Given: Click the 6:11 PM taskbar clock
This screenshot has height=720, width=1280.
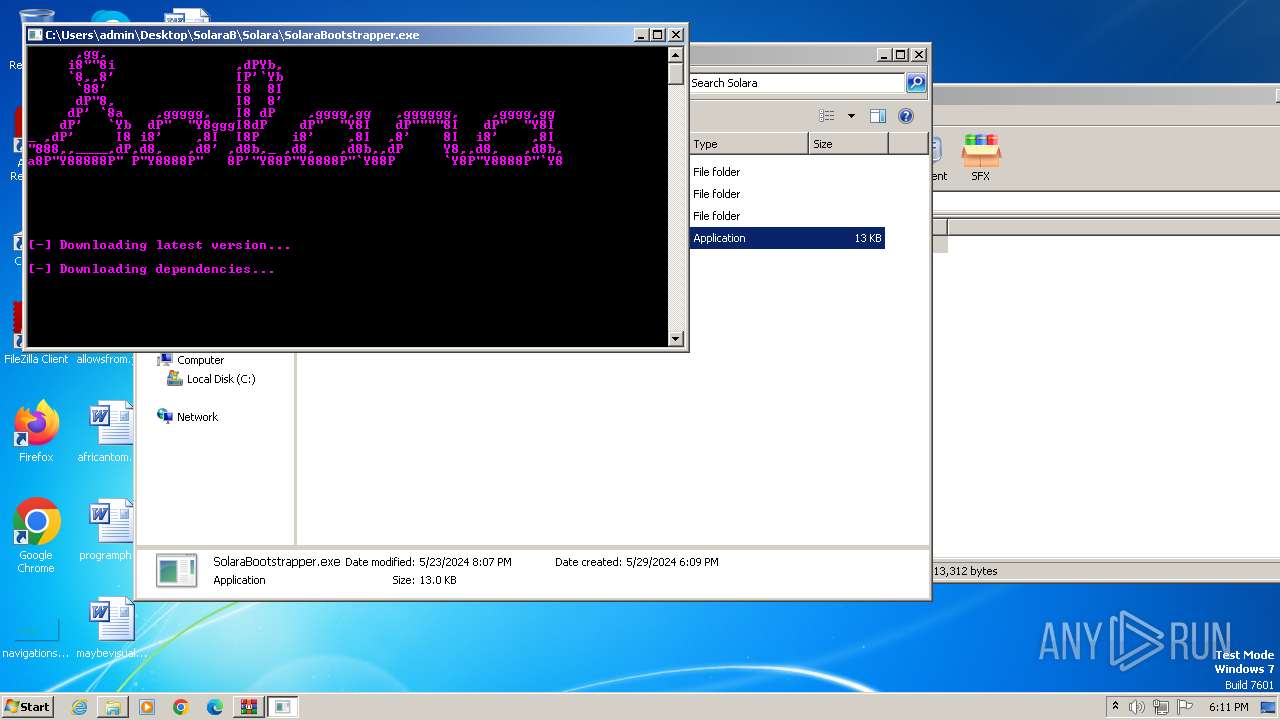Looking at the screenshot, I should [1228, 707].
